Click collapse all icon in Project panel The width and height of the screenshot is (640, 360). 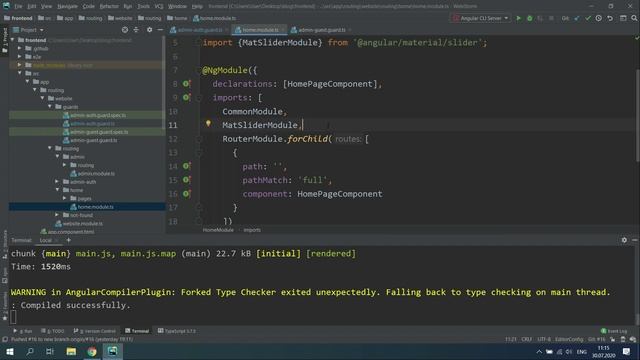[x=136, y=30]
